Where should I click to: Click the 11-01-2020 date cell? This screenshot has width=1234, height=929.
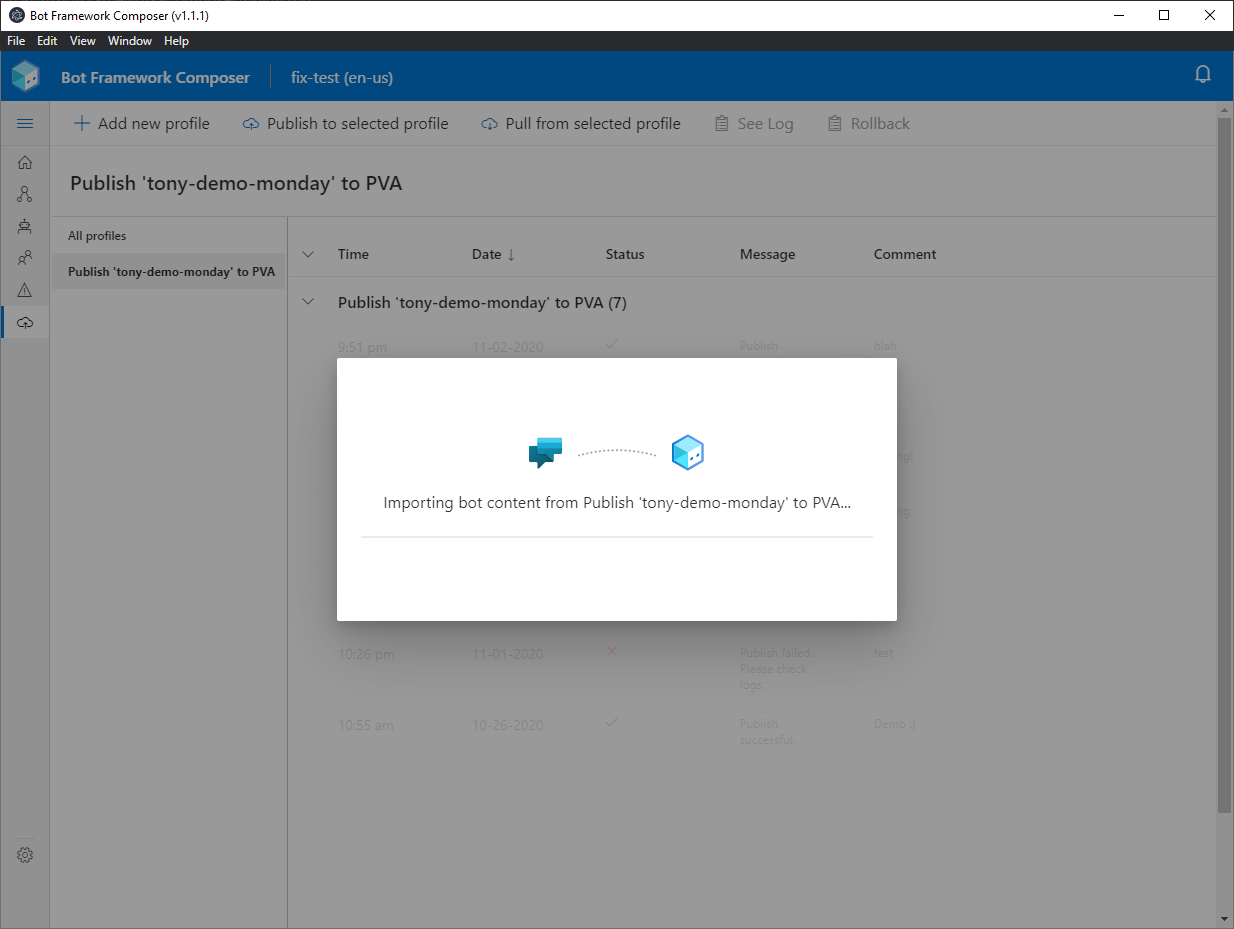tap(508, 654)
